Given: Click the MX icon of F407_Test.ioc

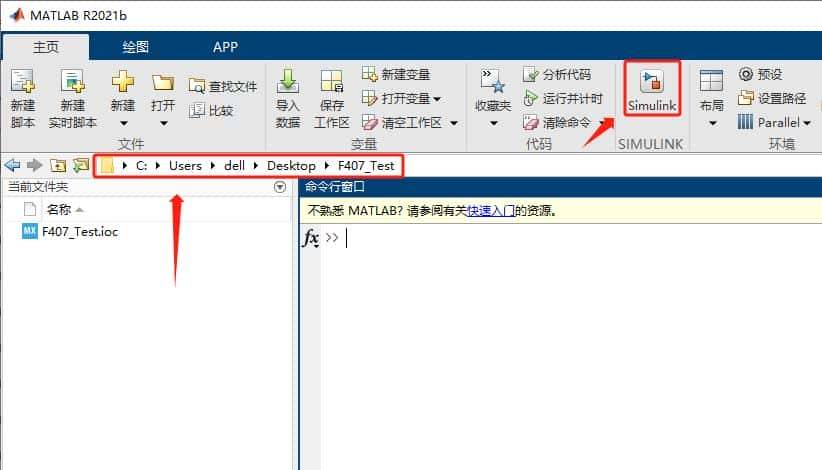Looking at the screenshot, I should [x=30, y=231].
